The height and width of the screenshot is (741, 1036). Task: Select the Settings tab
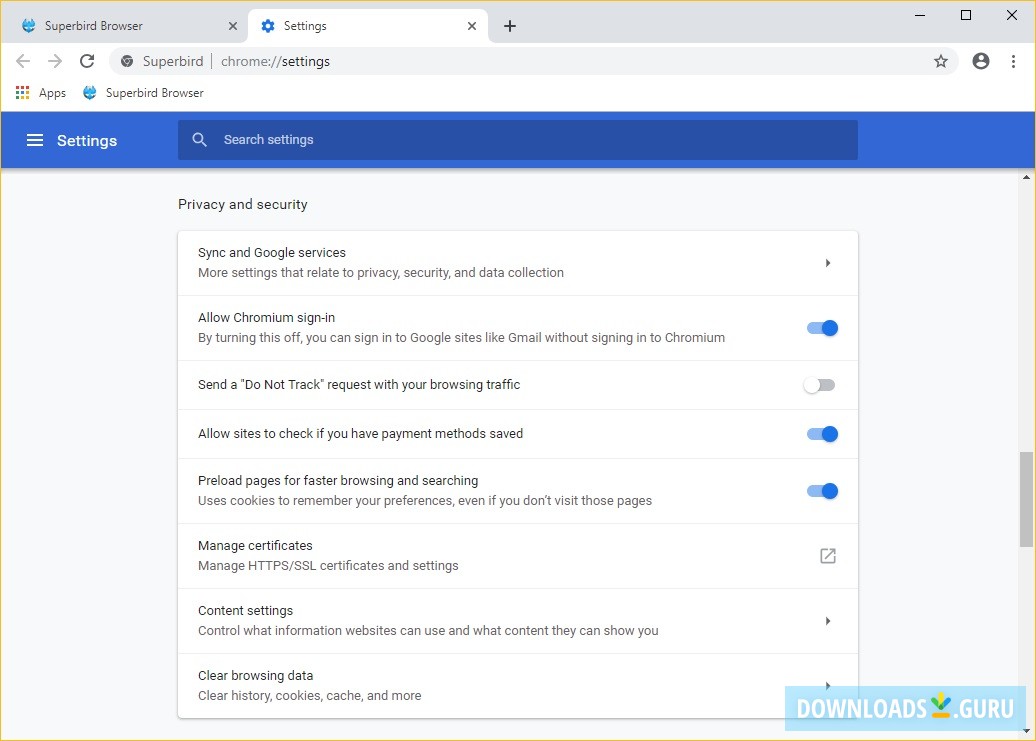tap(368, 26)
